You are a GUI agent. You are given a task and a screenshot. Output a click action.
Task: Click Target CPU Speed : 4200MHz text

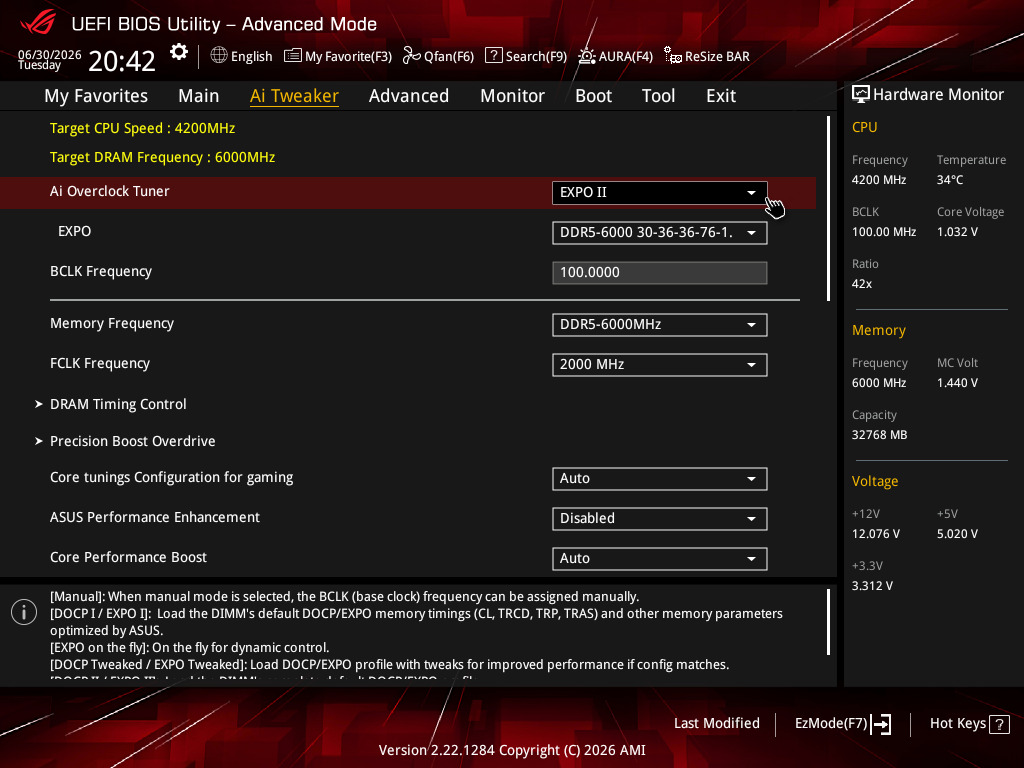[142, 128]
